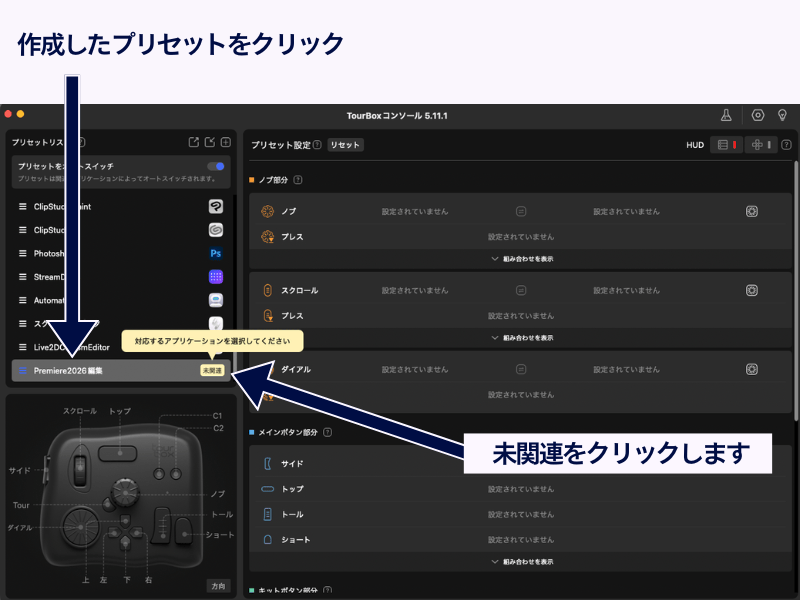Toggle the HUD D-pad display button
The height and width of the screenshot is (600, 800).
coord(760,145)
